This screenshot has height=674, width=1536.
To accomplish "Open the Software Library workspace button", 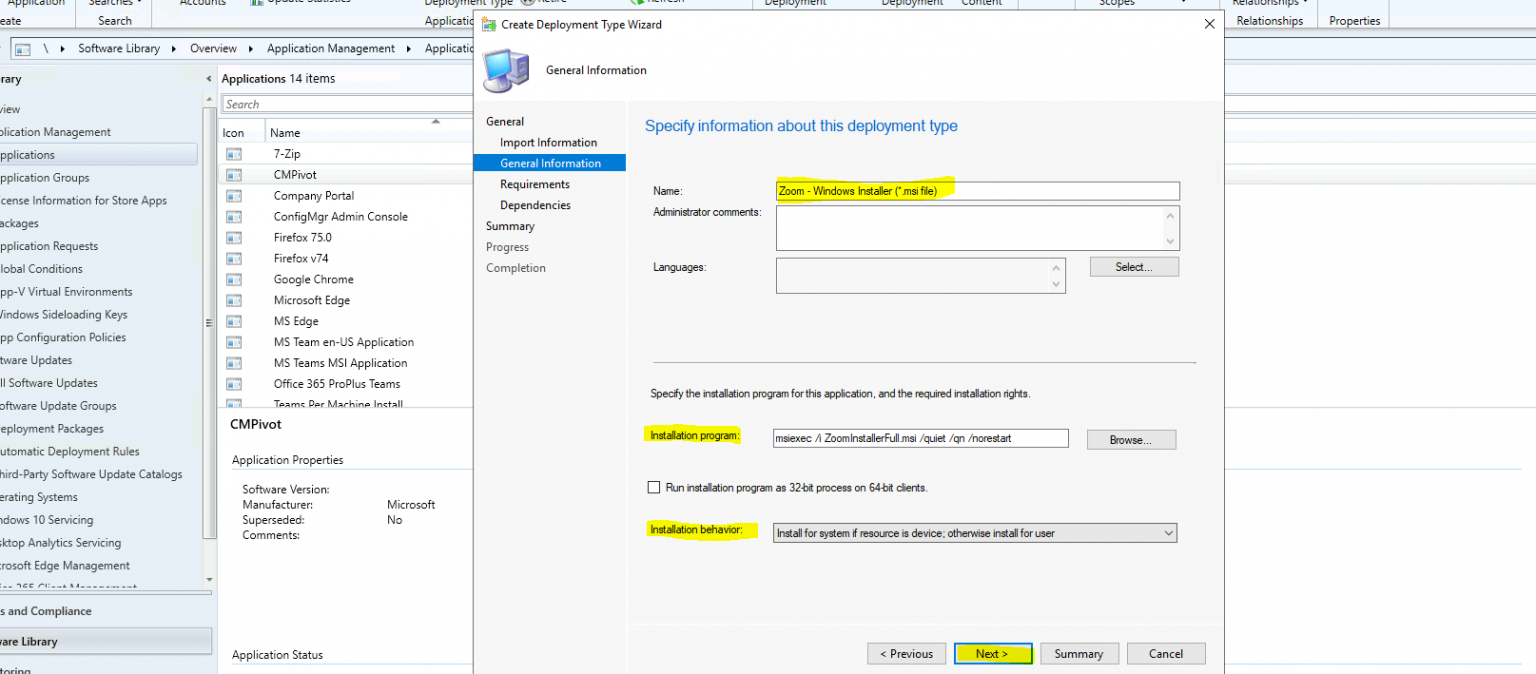I will [x=105, y=641].
